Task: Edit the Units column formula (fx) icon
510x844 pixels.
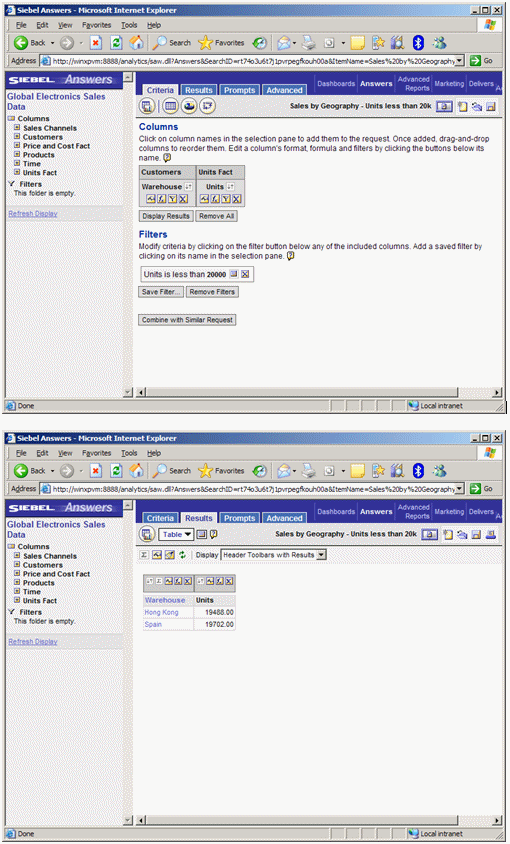Action: pyautogui.click(x=215, y=199)
